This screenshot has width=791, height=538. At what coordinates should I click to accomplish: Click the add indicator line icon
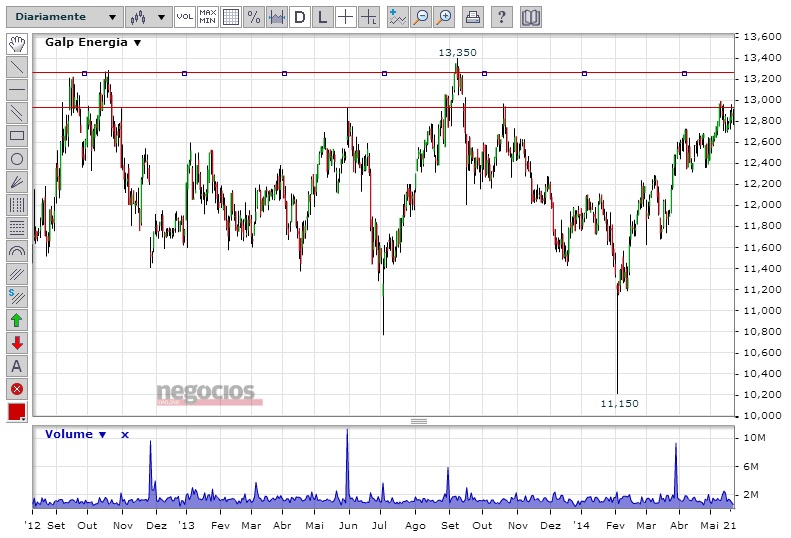[x=398, y=17]
